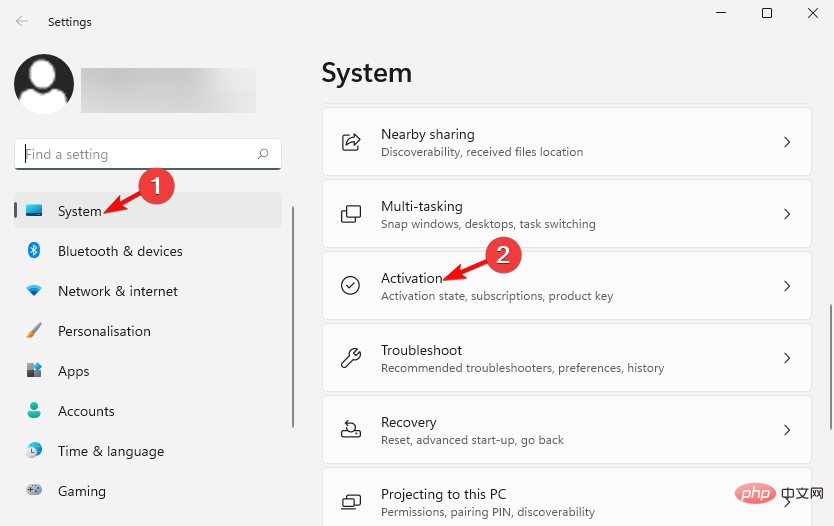Open Troubleshoot using its right chevron
The image size is (834, 526).
click(x=787, y=358)
